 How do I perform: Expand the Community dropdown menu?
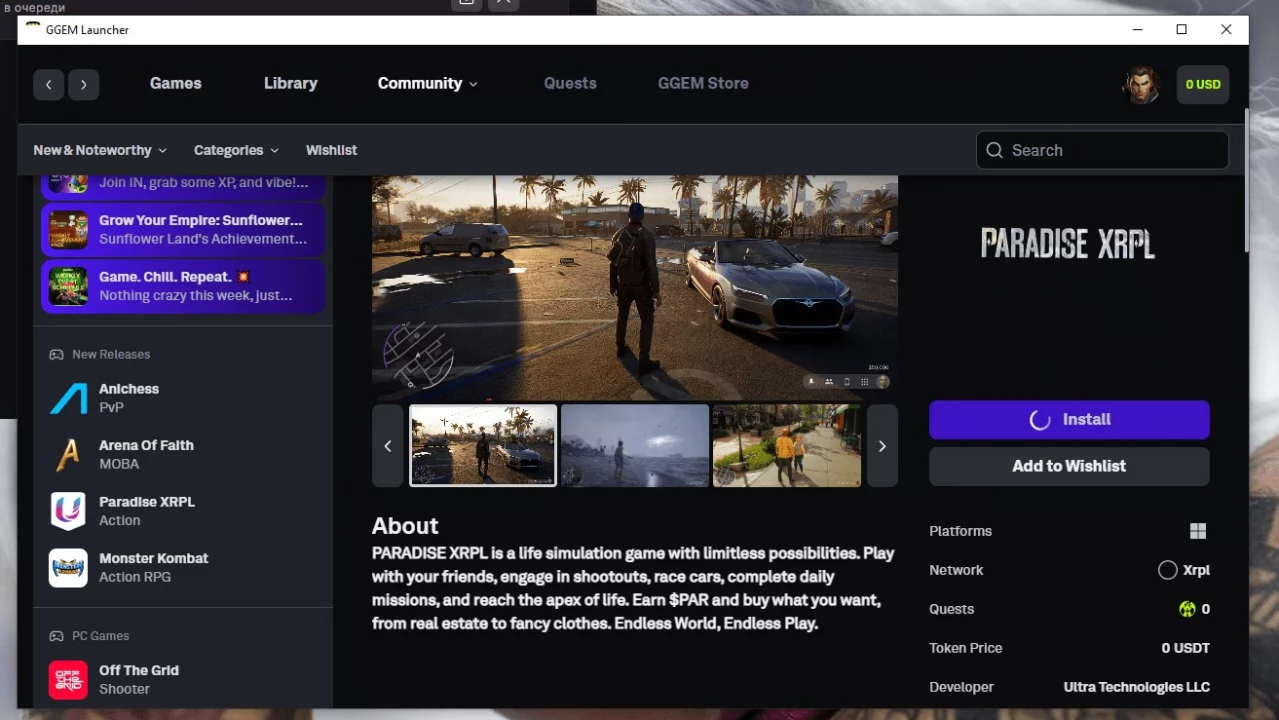[428, 84]
